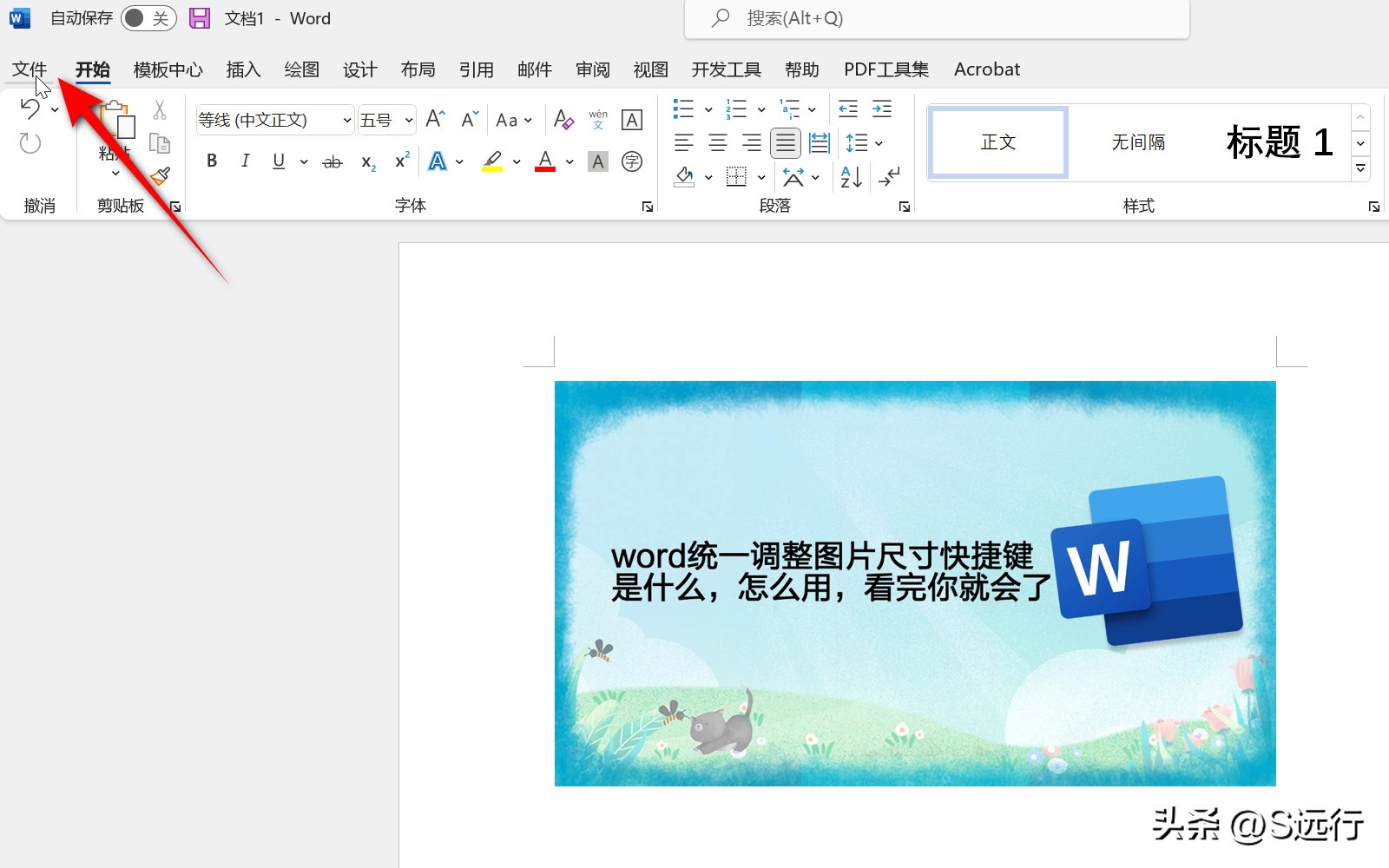The width and height of the screenshot is (1389, 868).
Task: Click the Multilevel List icon
Action: [x=789, y=108]
